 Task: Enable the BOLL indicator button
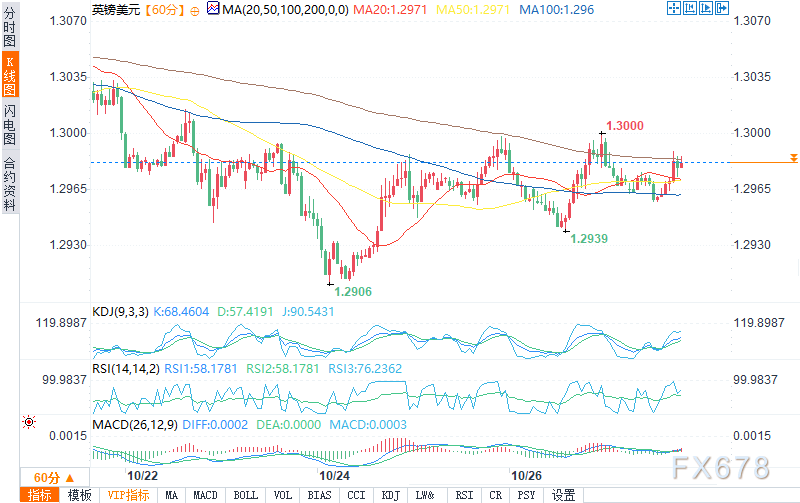point(242,495)
